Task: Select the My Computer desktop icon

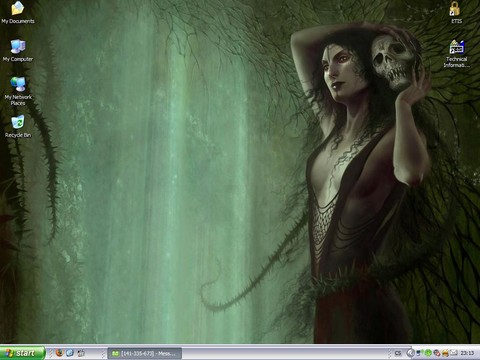Action: 18,51
